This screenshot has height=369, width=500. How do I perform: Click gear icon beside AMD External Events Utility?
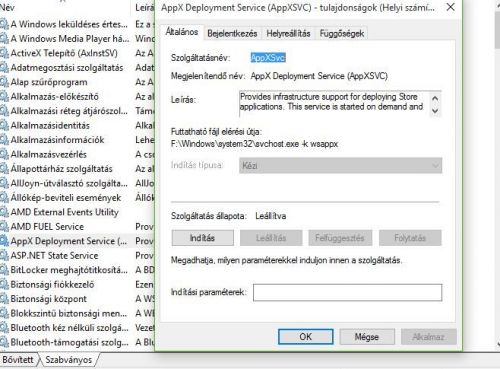click(x=4, y=212)
